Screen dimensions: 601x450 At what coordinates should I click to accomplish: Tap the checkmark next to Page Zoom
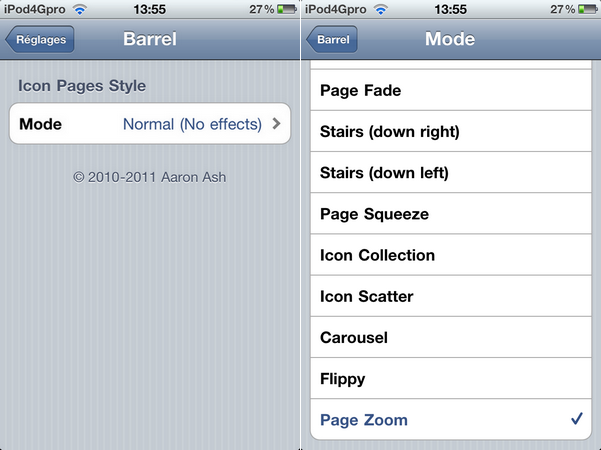click(x=576, y=420)
